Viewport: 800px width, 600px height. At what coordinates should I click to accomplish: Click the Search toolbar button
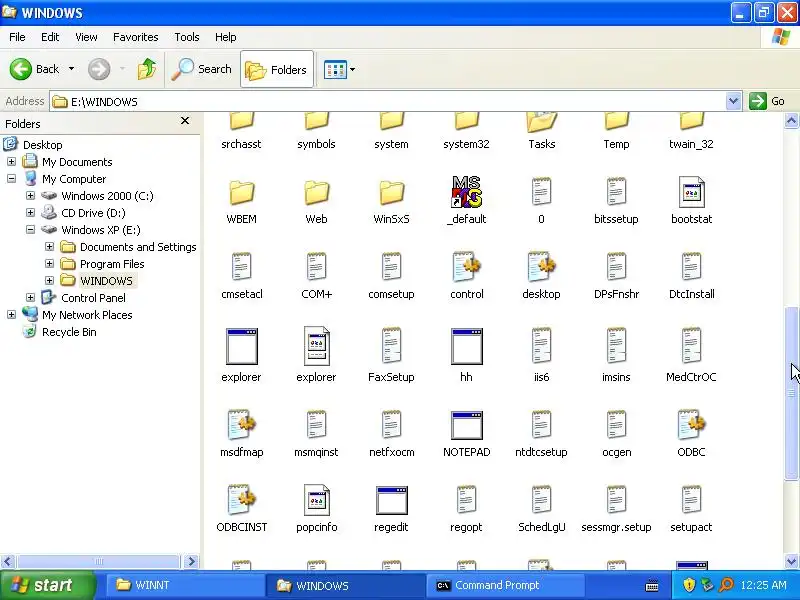click(x=201, y=69)
